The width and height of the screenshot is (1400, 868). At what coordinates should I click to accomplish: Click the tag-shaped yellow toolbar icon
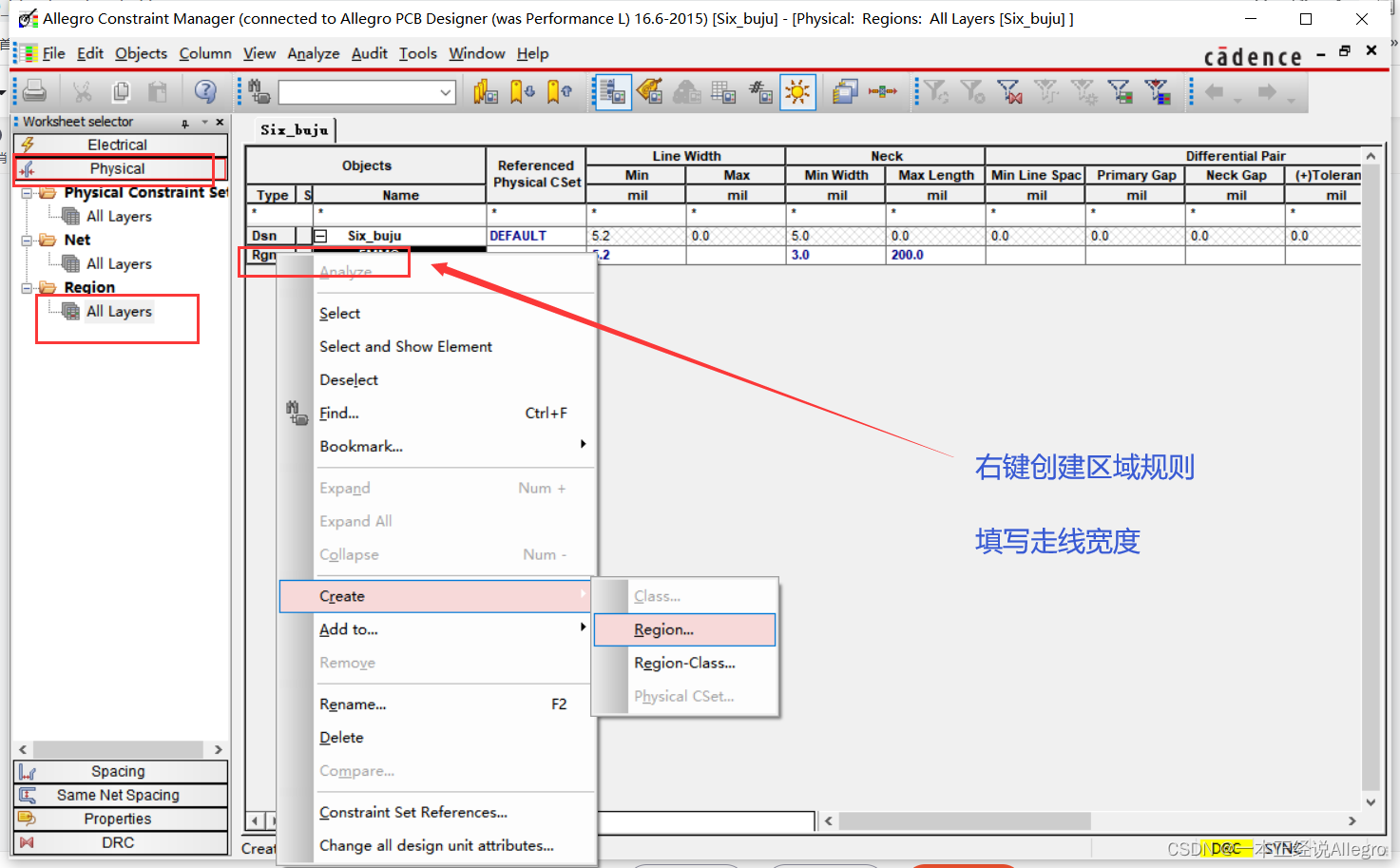click(650, 91)
